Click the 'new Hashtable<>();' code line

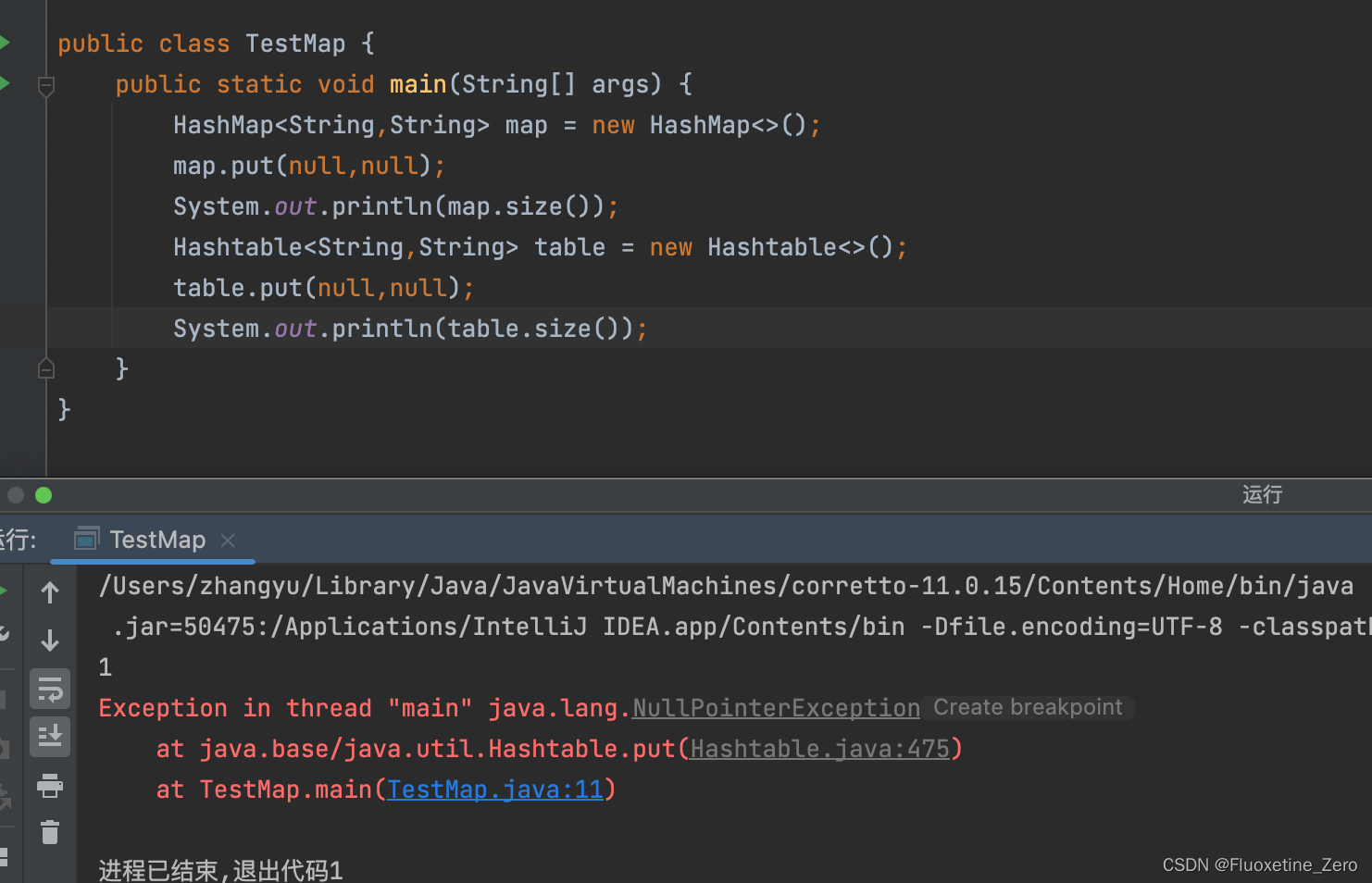[541, 247]
